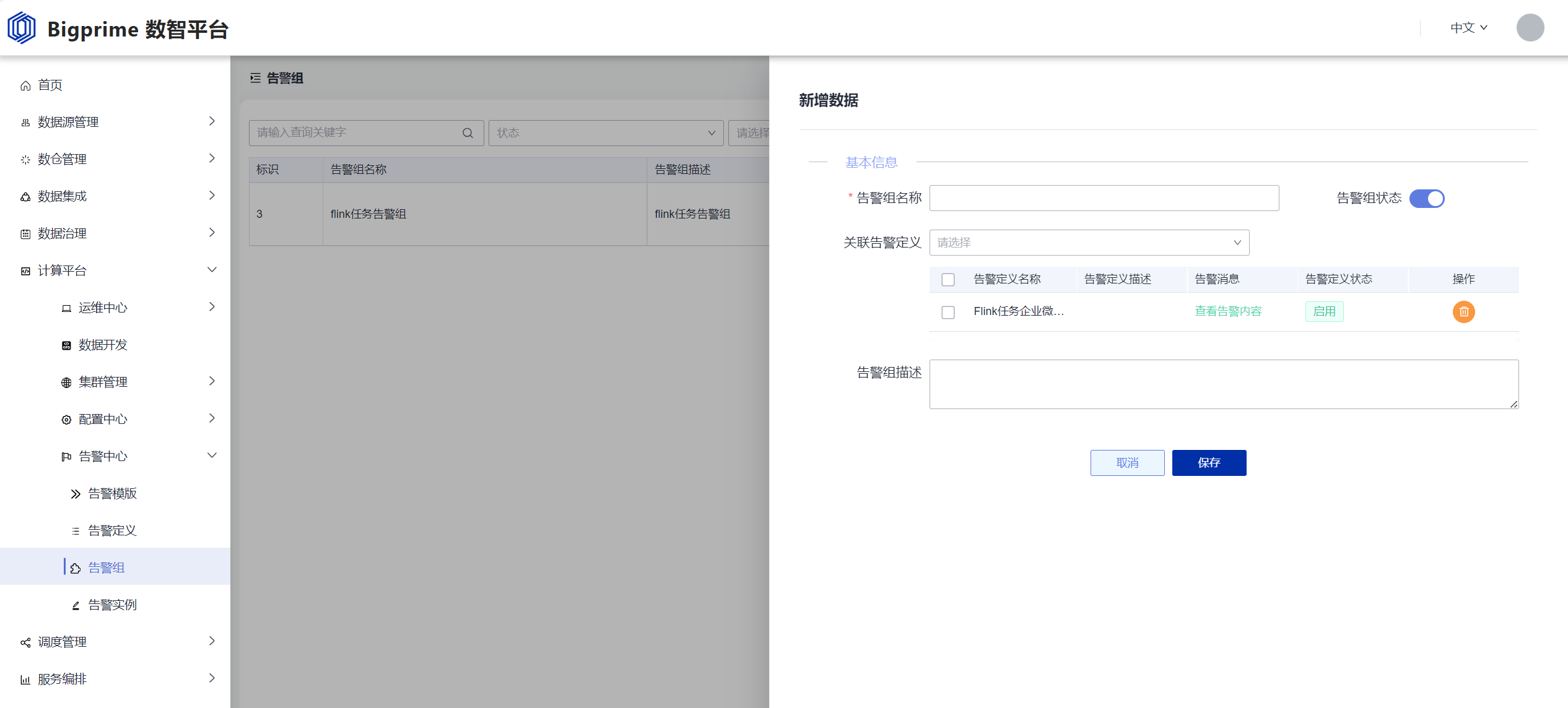Collapse the 告警中心 chevron

click(212, 455)
